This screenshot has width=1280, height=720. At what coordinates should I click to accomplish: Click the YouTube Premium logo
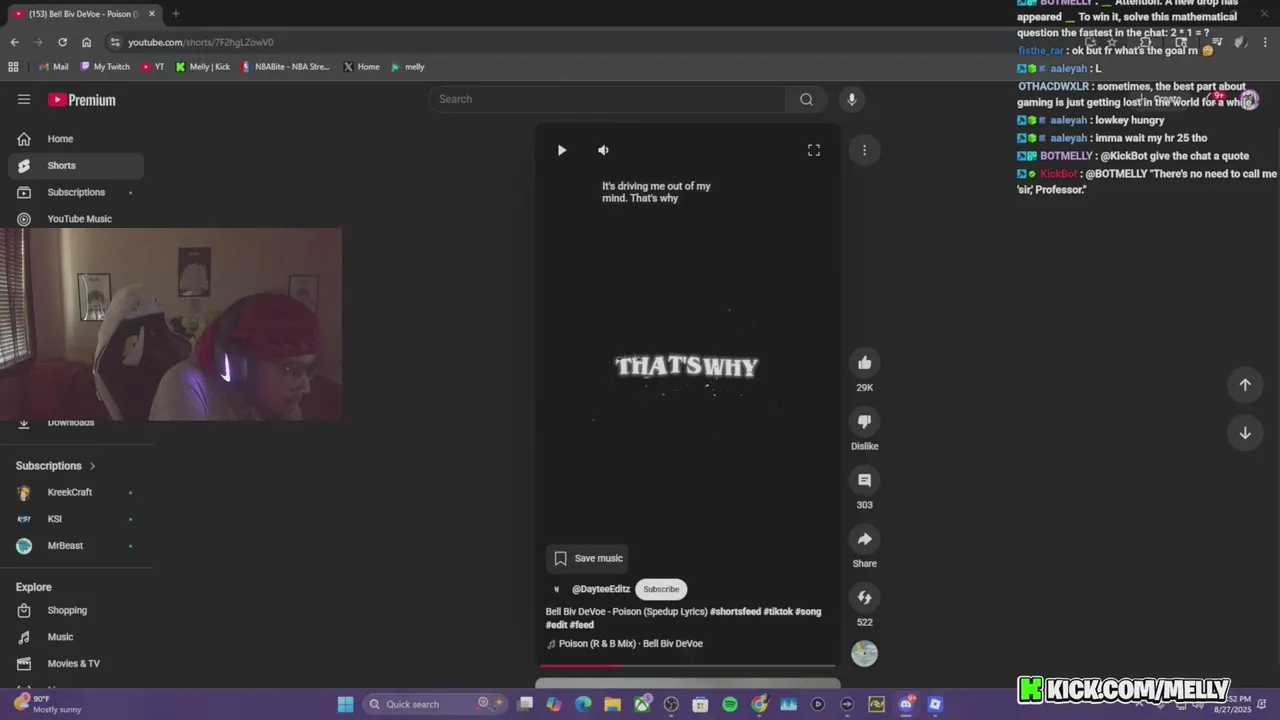click(82, 100)
